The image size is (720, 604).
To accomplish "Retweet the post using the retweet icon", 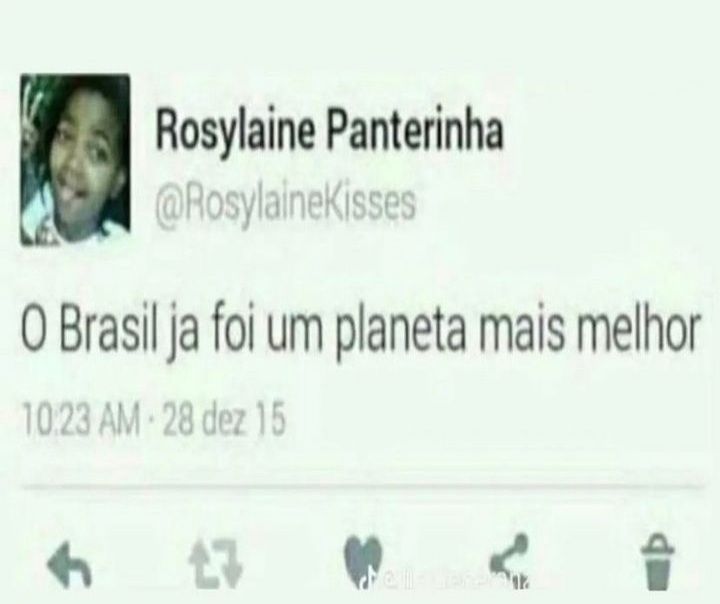I will click(x=216, y=562).
